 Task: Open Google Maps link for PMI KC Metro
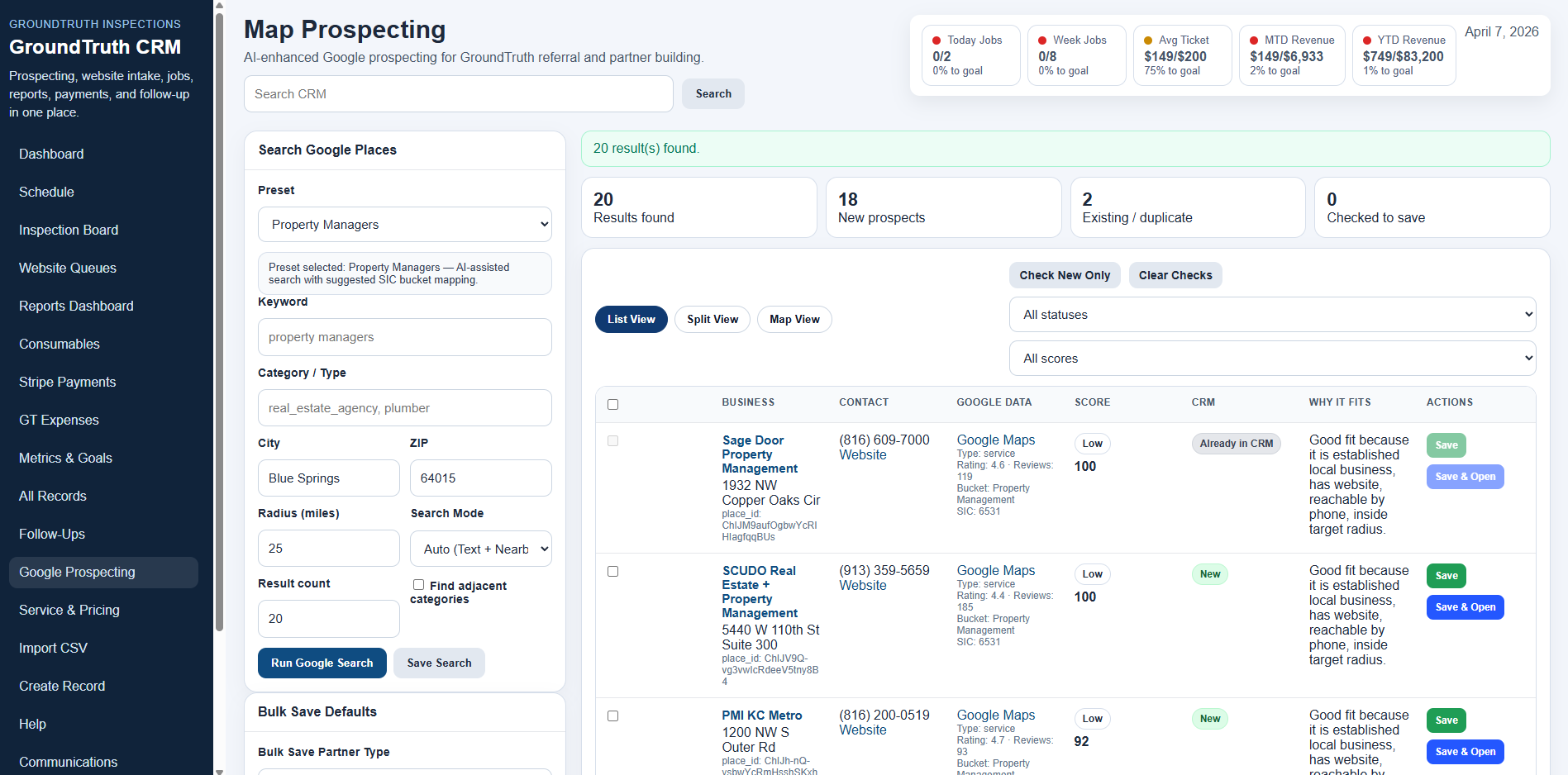click(x=996, y=716)
